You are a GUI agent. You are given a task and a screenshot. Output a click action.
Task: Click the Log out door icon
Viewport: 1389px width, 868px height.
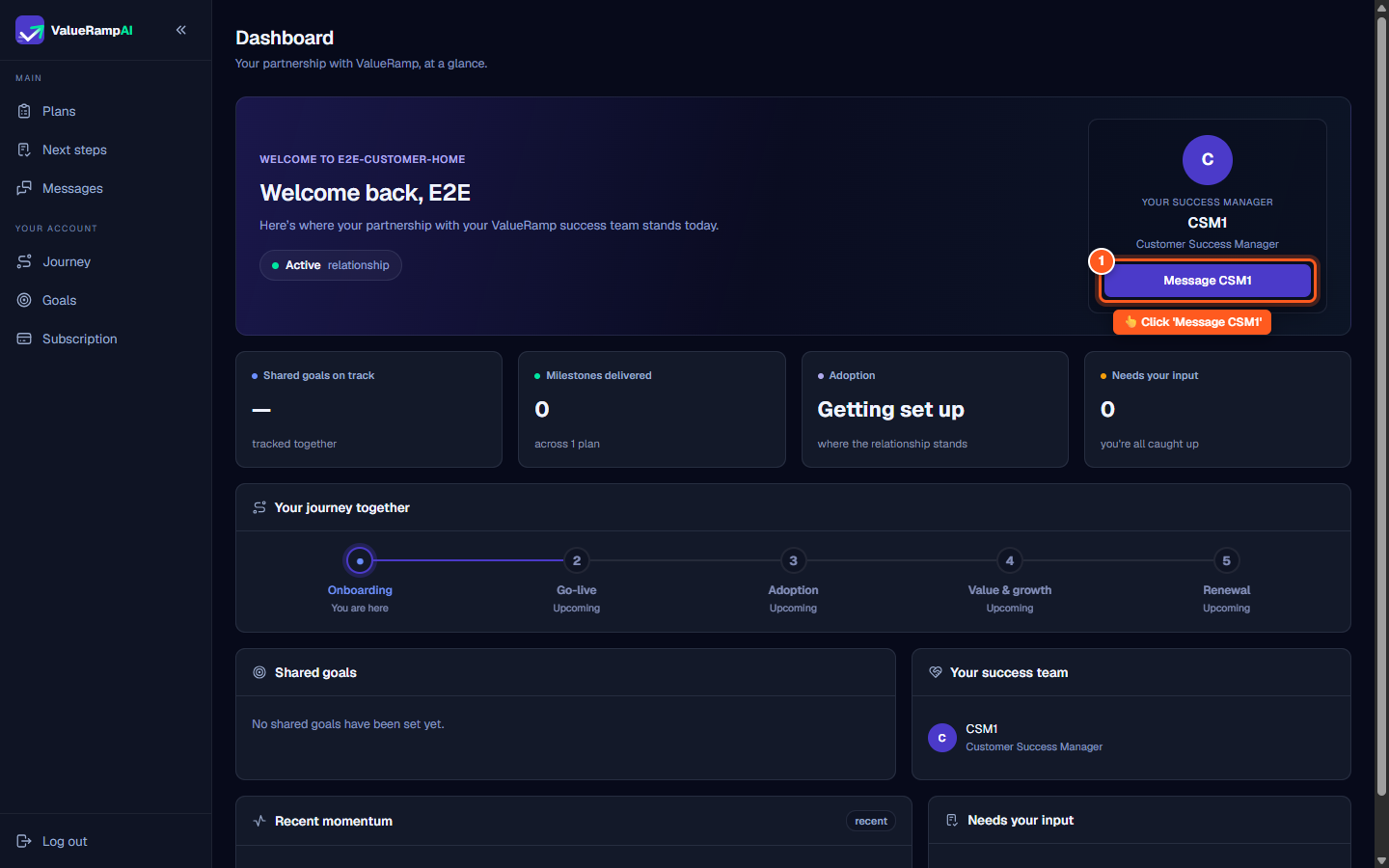tap(24, 841)
